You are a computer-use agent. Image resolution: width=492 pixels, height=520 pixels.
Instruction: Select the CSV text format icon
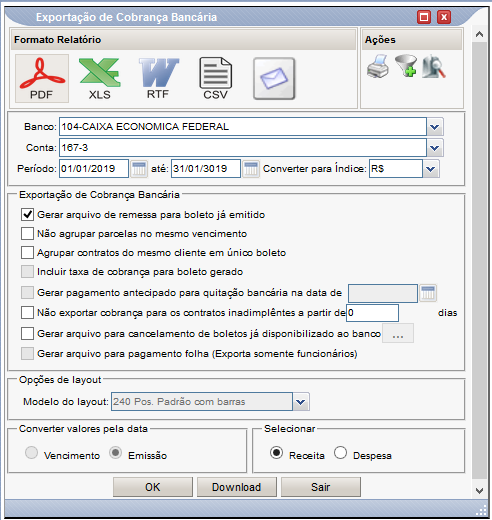[x=216, y=78]
